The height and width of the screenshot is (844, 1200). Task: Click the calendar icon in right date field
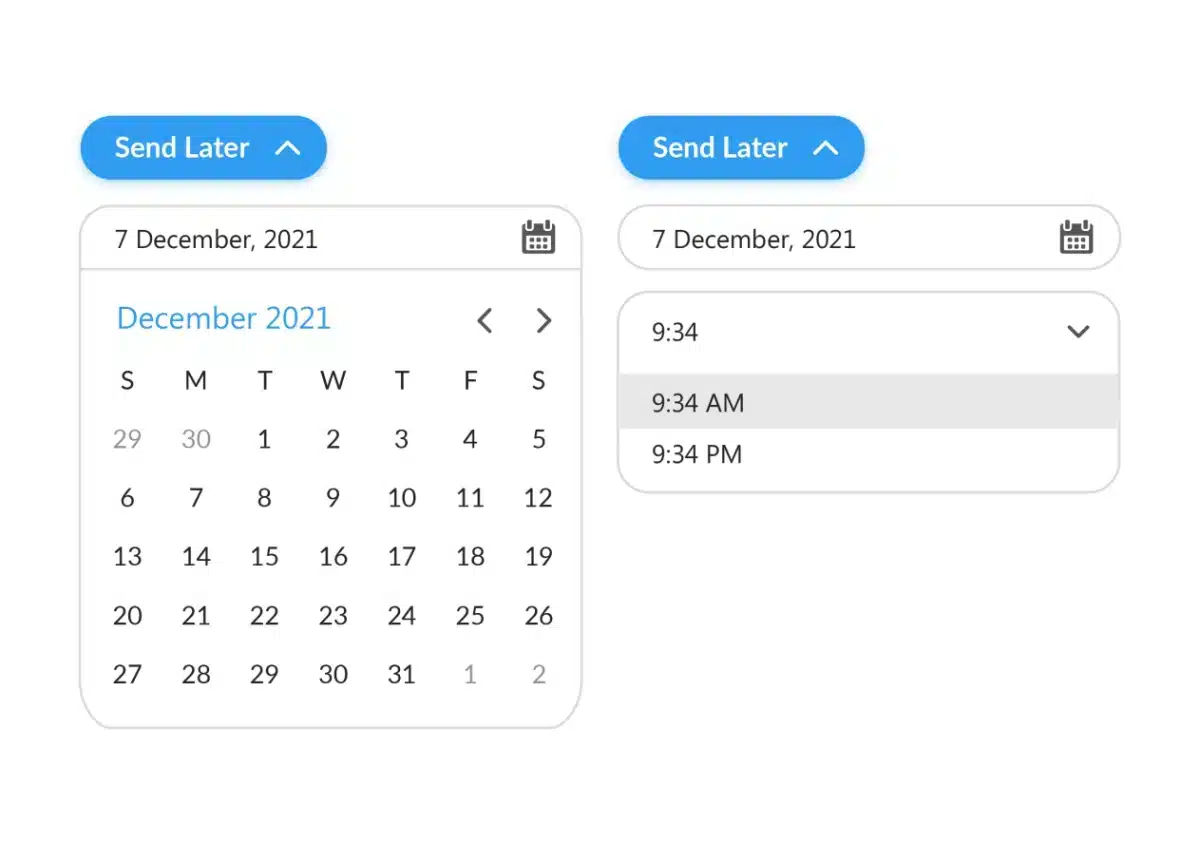pos(1076,238)
